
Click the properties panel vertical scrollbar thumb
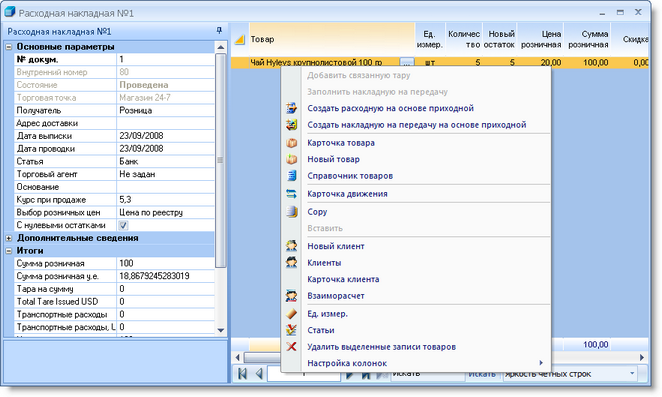pyautogui.click(x=220, y=160)
